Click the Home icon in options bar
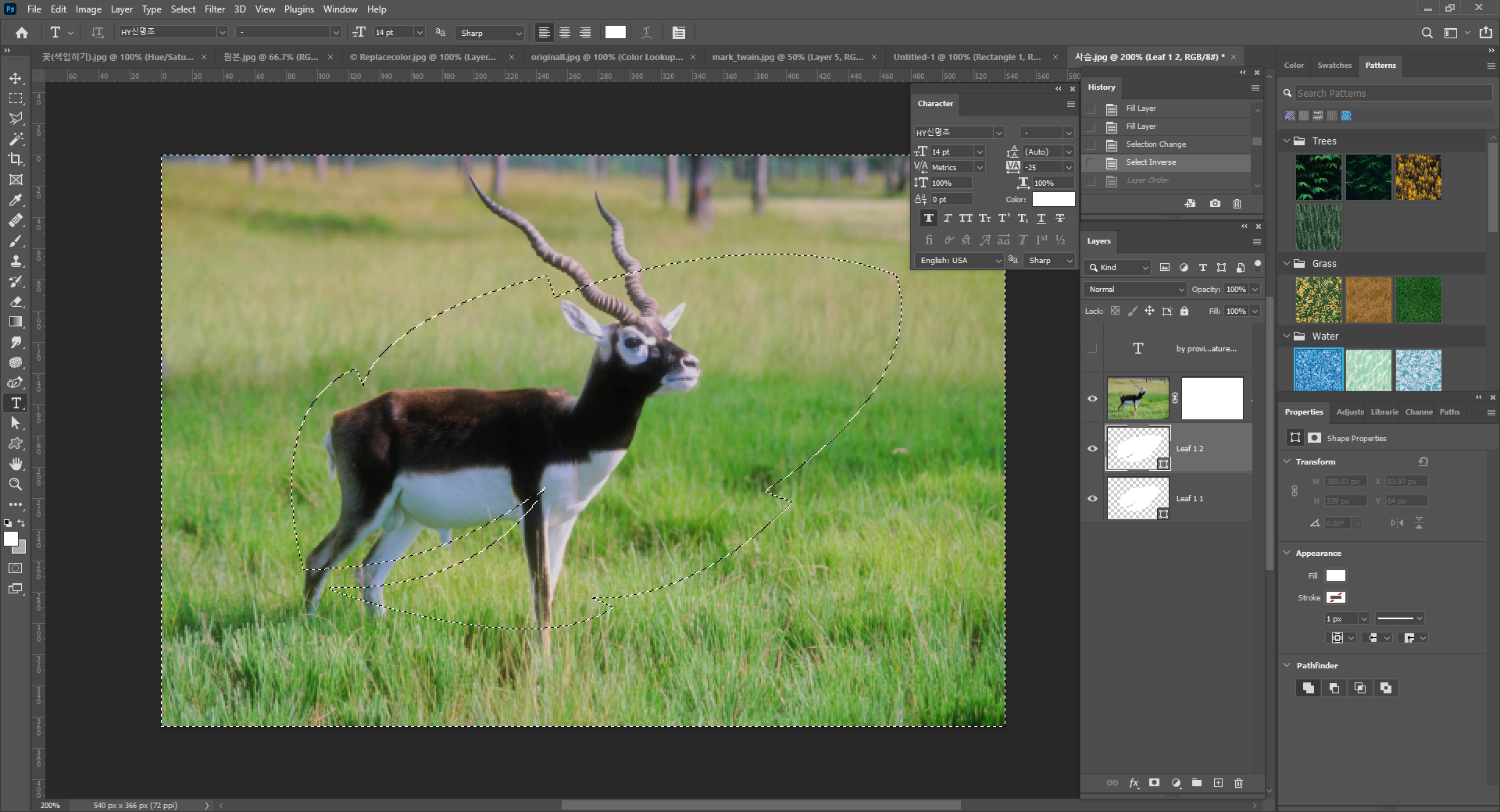Screen dimensions: 1500x812 click(22, 33)
